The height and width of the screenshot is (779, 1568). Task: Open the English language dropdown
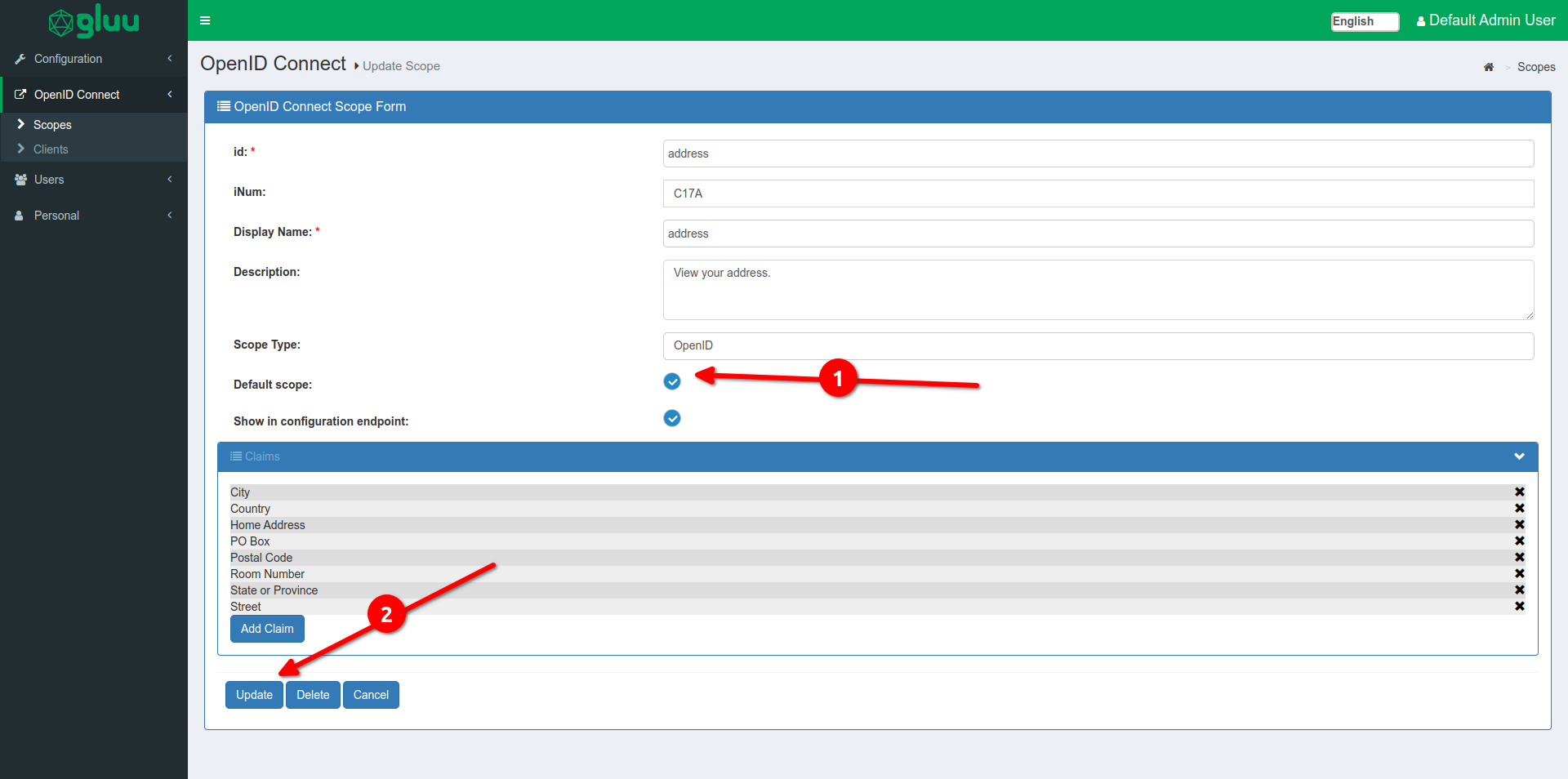click(x=1365, y=21)
